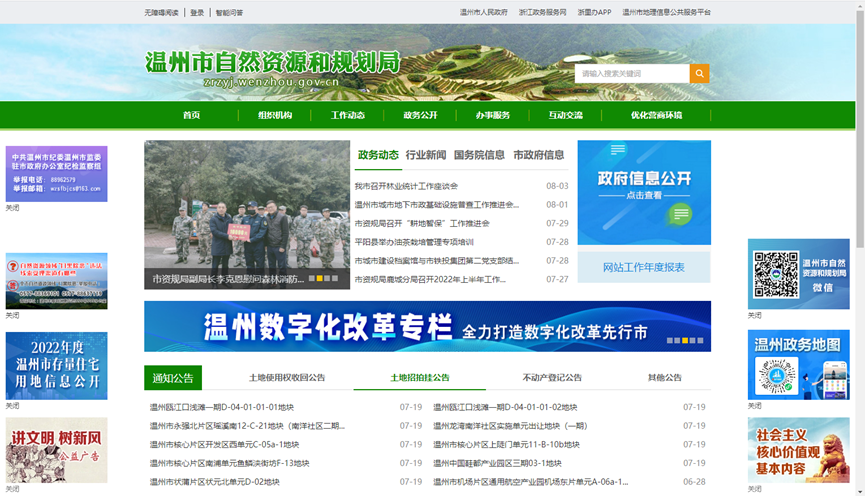Visit 温州市人民政府 top link

click(x=483, y=12)
